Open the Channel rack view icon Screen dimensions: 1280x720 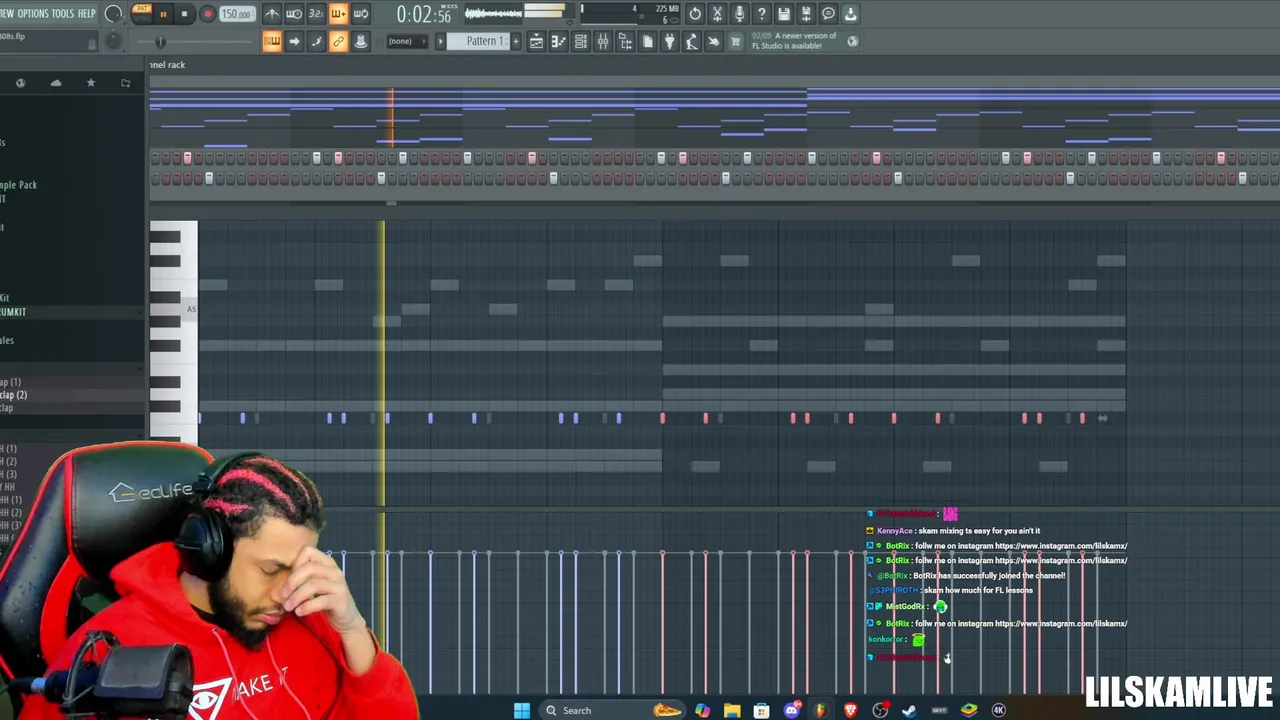tap(581, 41)
